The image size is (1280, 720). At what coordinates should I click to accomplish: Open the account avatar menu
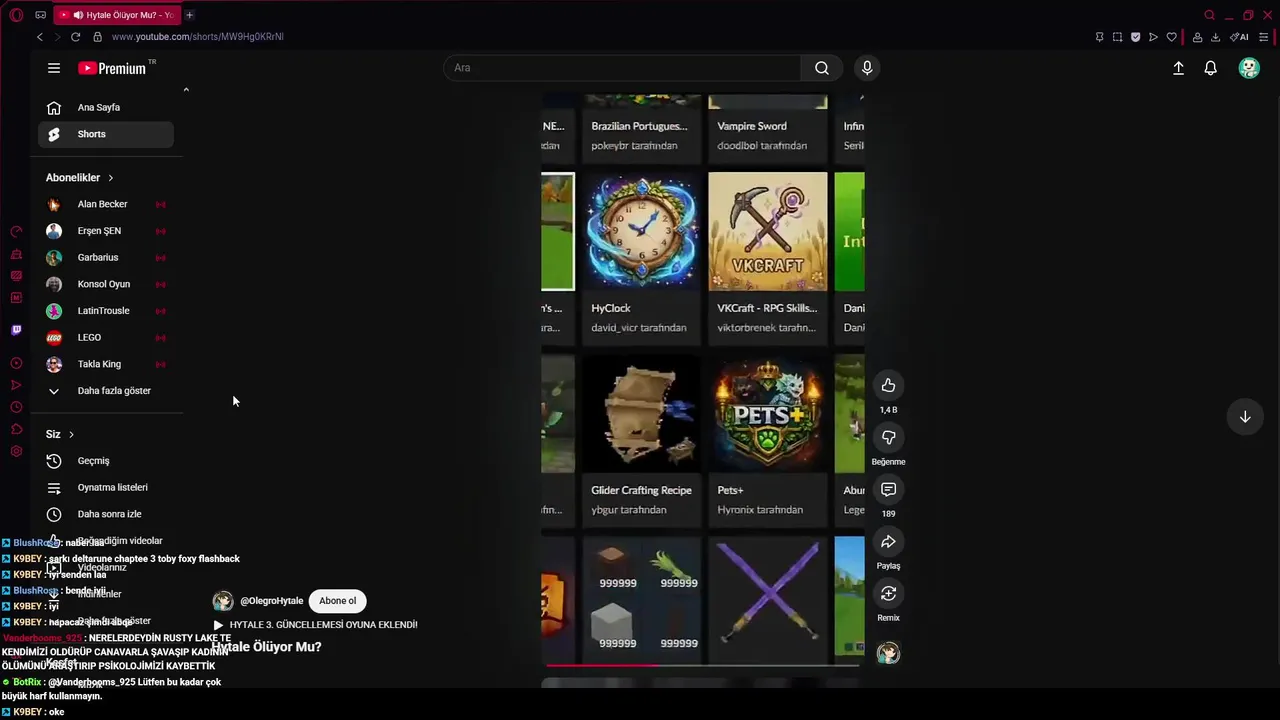click(x=1249, y=68)
